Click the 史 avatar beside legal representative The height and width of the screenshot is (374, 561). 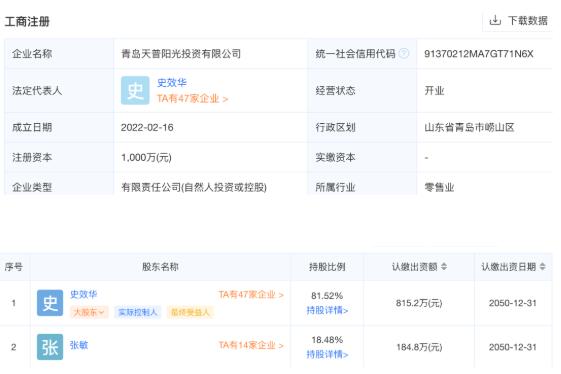pos(135,91)
